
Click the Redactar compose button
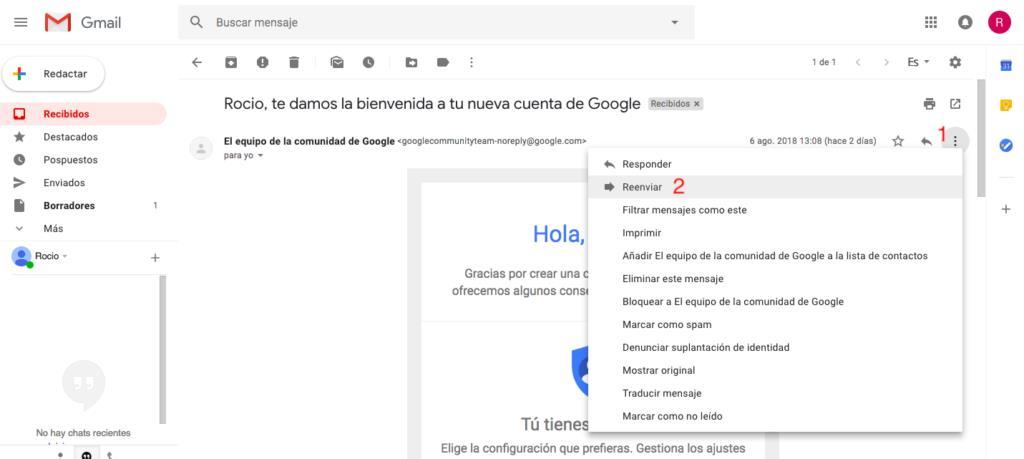(x=54, y=74)
